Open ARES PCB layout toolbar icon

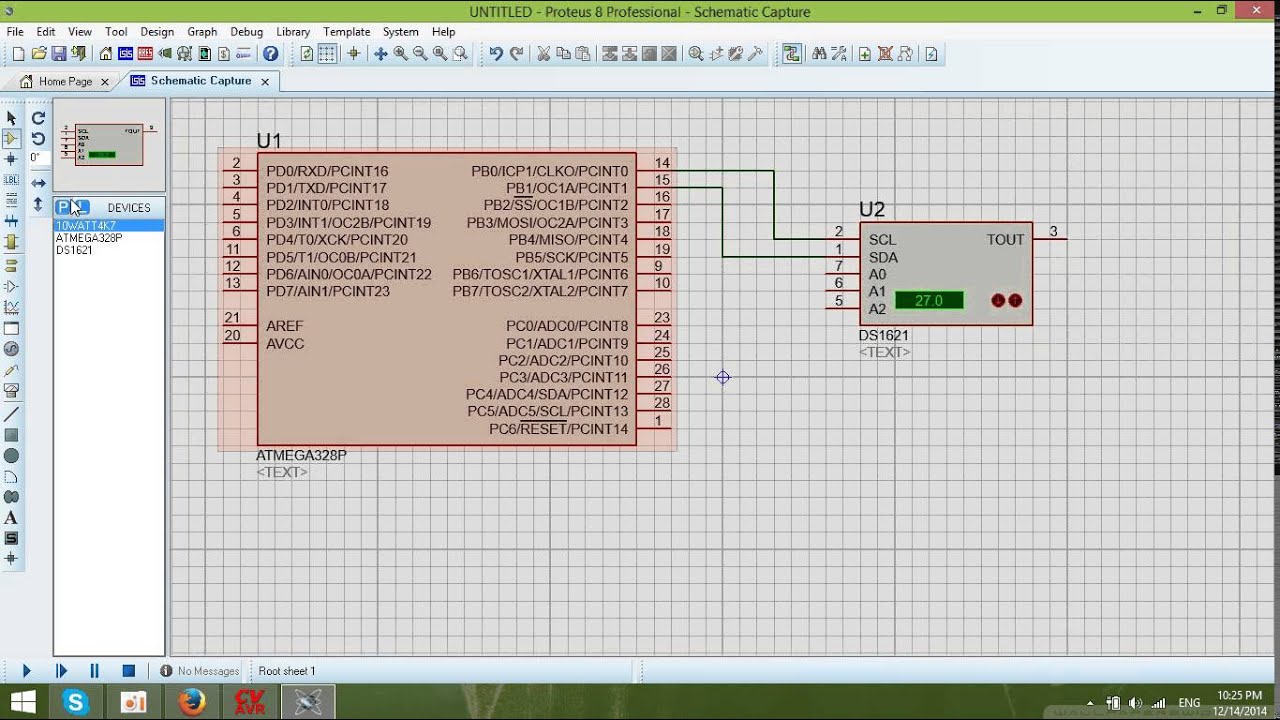pos(146,54)
